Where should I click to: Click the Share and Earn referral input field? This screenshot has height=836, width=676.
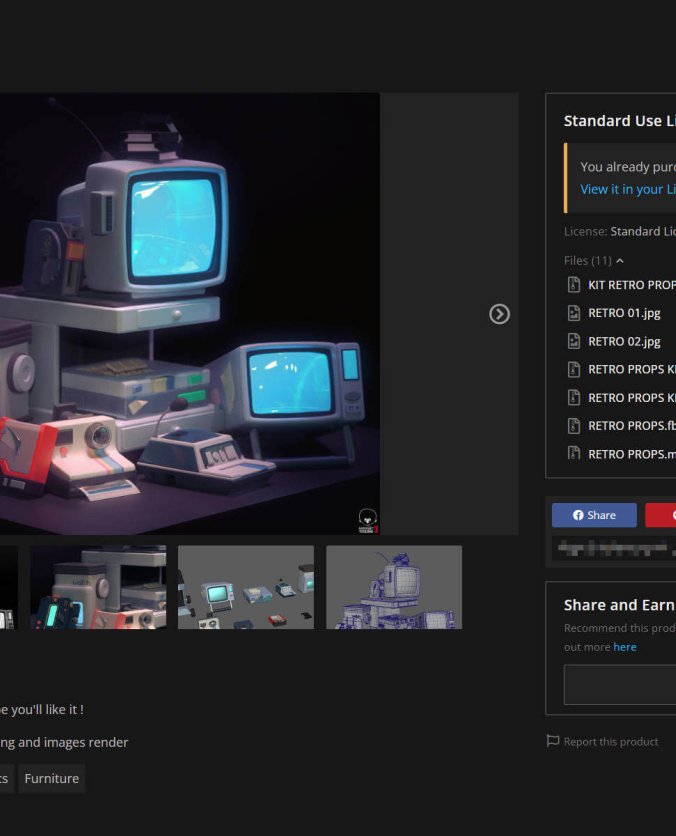[x=620, y=685]
